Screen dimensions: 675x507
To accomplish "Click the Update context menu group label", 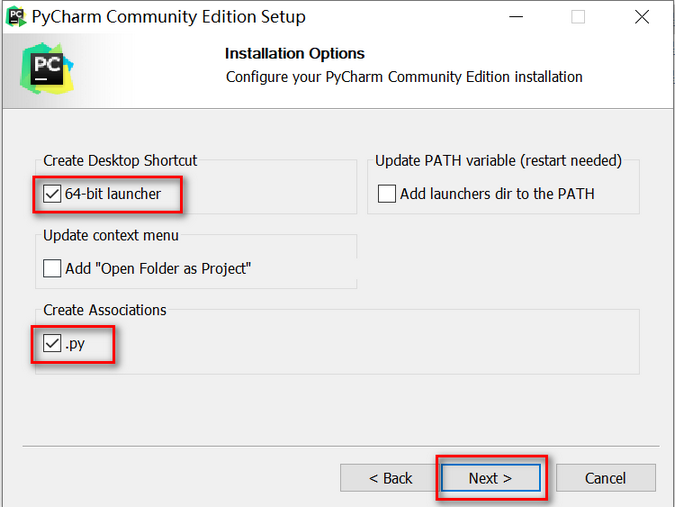I will [x=111, y=235].
